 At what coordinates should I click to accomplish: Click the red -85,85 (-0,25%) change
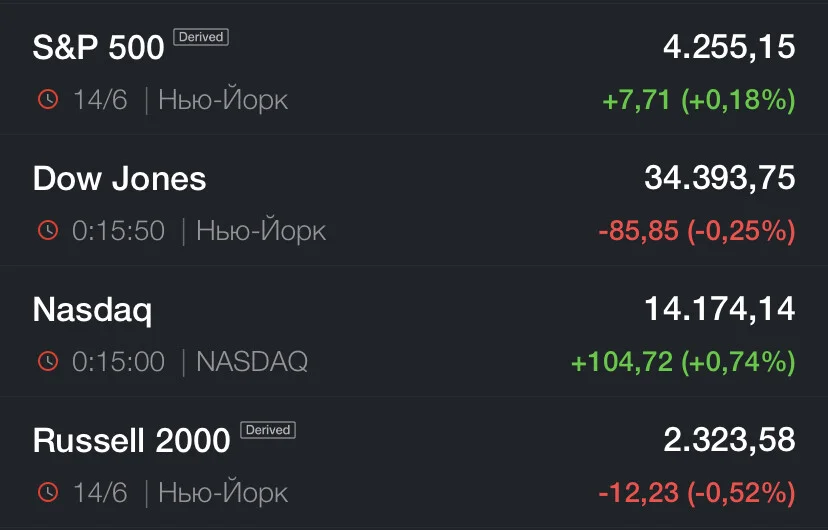click(x=697, y=231)
